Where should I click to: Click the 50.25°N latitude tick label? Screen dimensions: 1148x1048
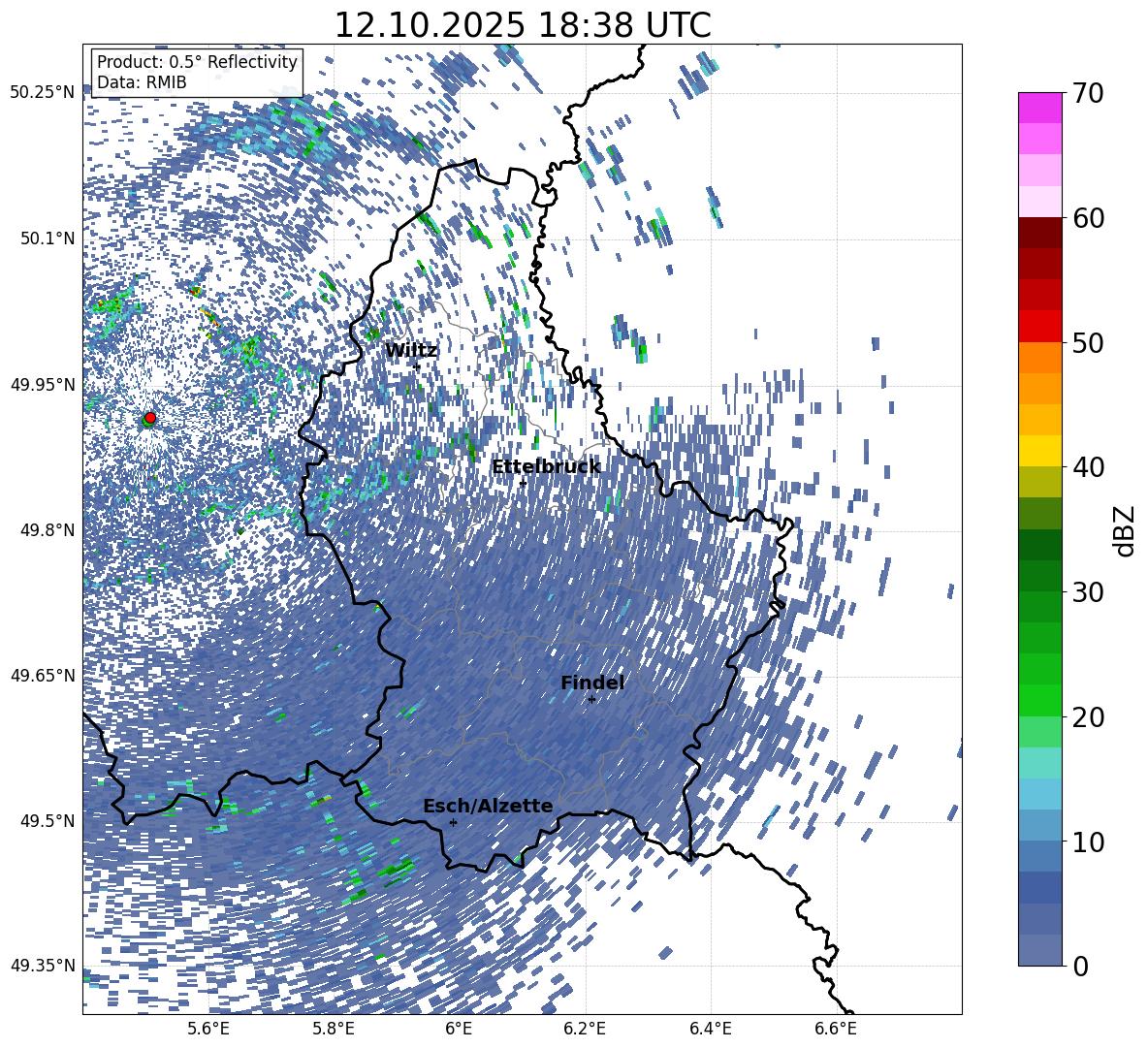43,93
